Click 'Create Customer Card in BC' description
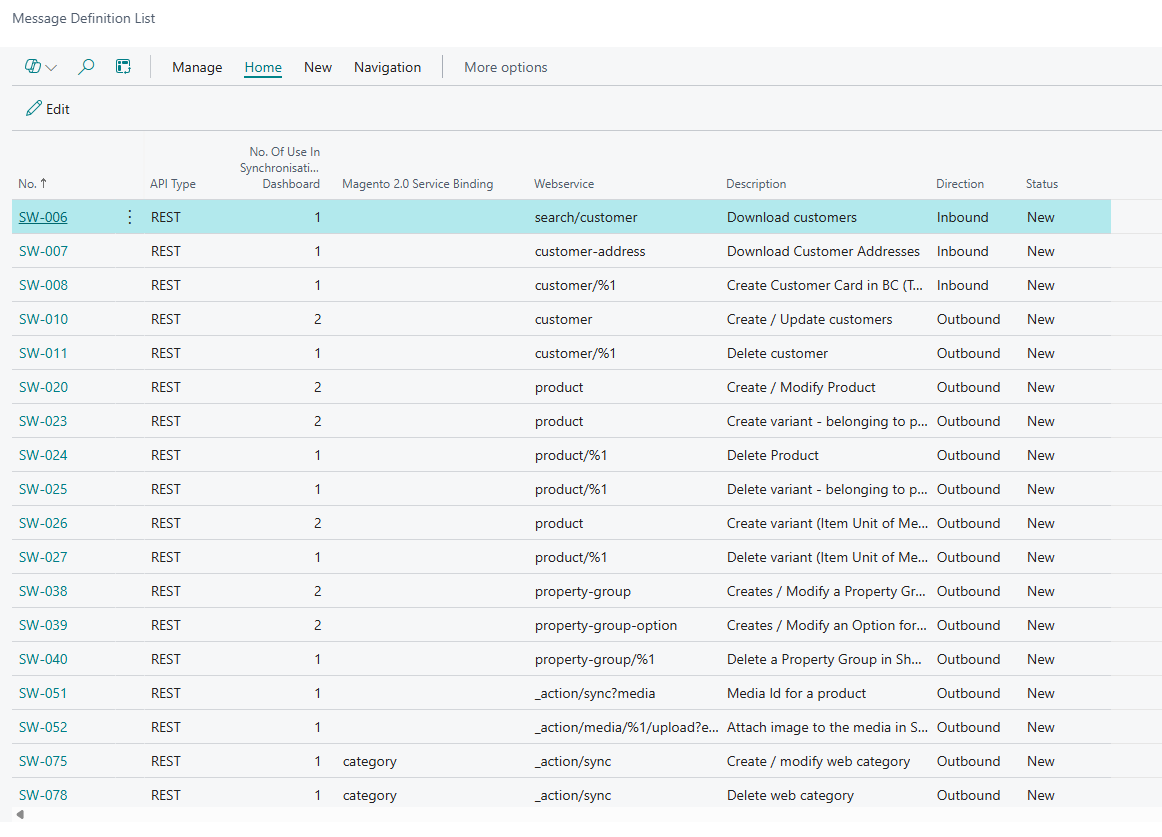1162x837 pixels. (x=825, y=285)
